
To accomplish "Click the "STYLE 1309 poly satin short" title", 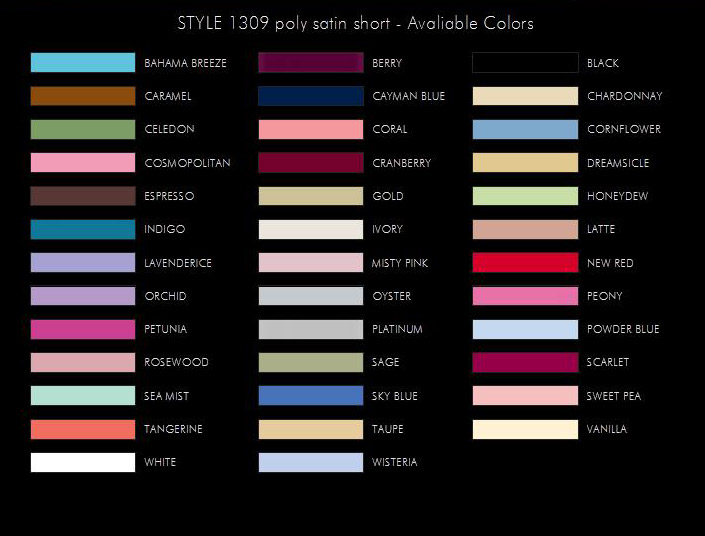I will pyautogui.click(x=284, y=23).
